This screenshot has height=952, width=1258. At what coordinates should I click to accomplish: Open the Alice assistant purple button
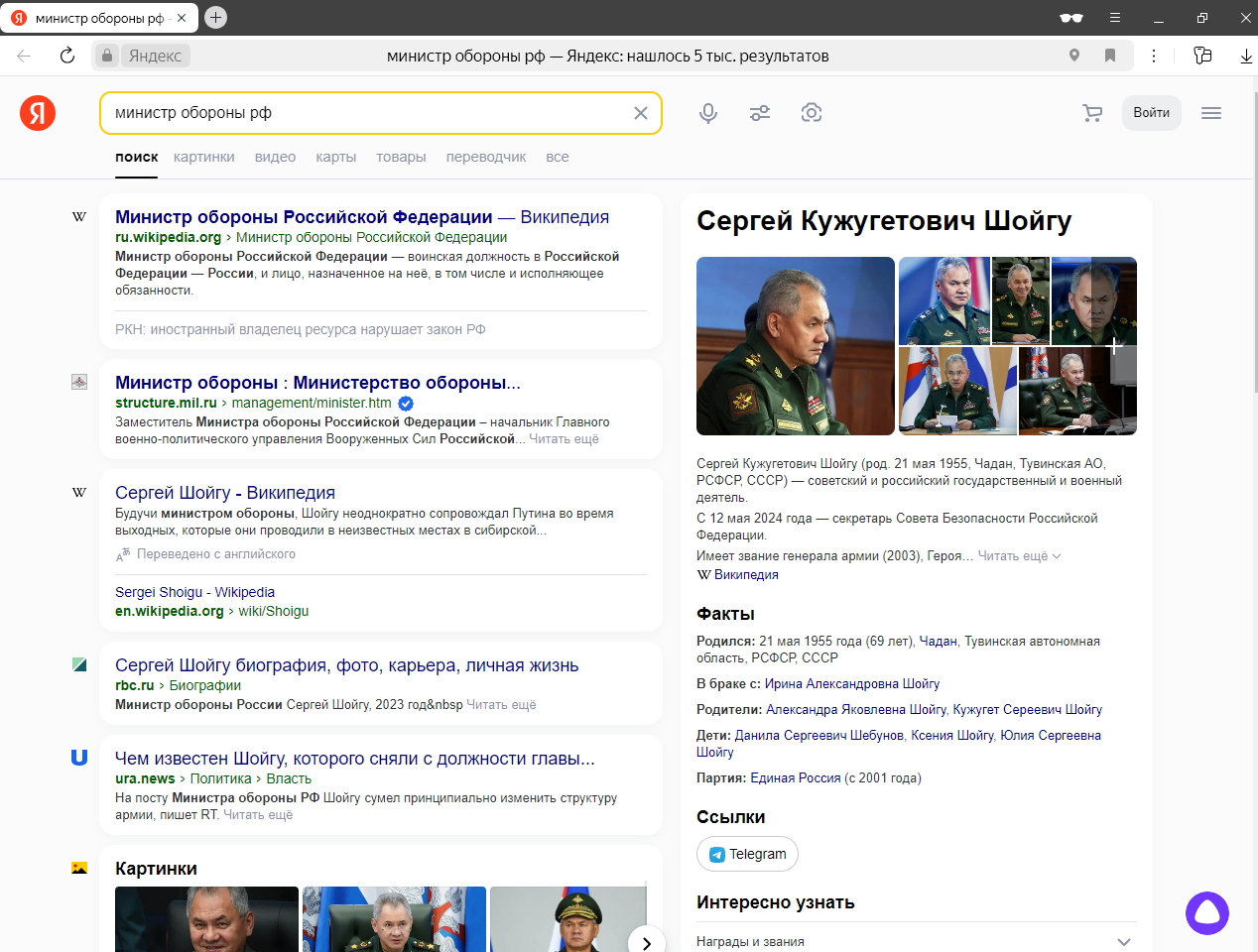pyautogui.click(x=1207, y=912)
